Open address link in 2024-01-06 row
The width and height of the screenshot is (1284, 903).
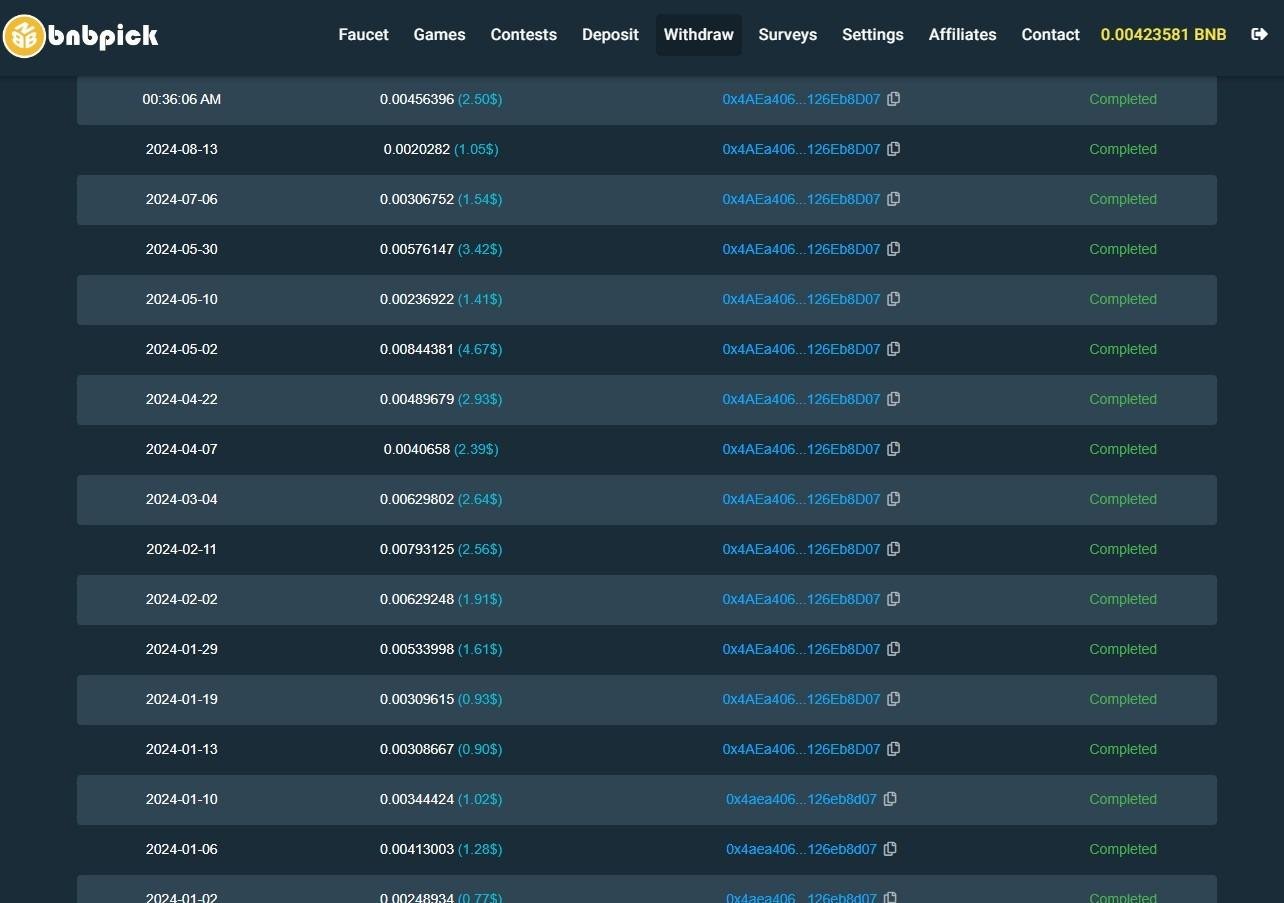801,849
